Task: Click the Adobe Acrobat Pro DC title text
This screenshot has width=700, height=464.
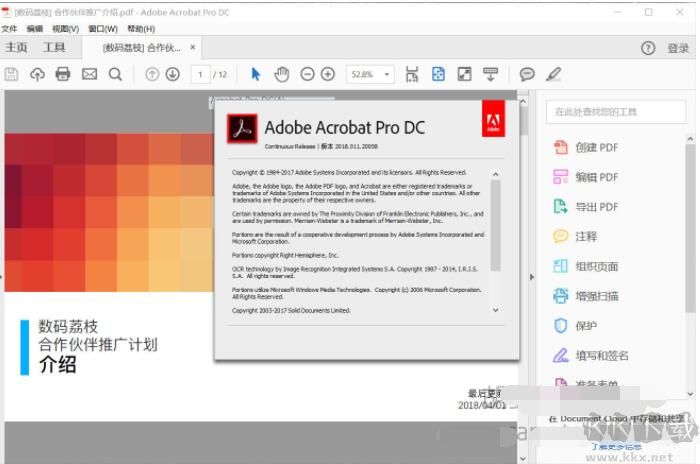Action: click(344, 128)
